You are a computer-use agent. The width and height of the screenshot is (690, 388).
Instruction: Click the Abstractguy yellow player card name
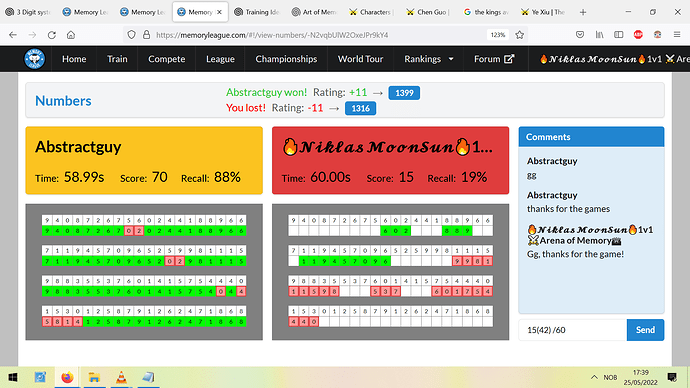coord(78,146)
